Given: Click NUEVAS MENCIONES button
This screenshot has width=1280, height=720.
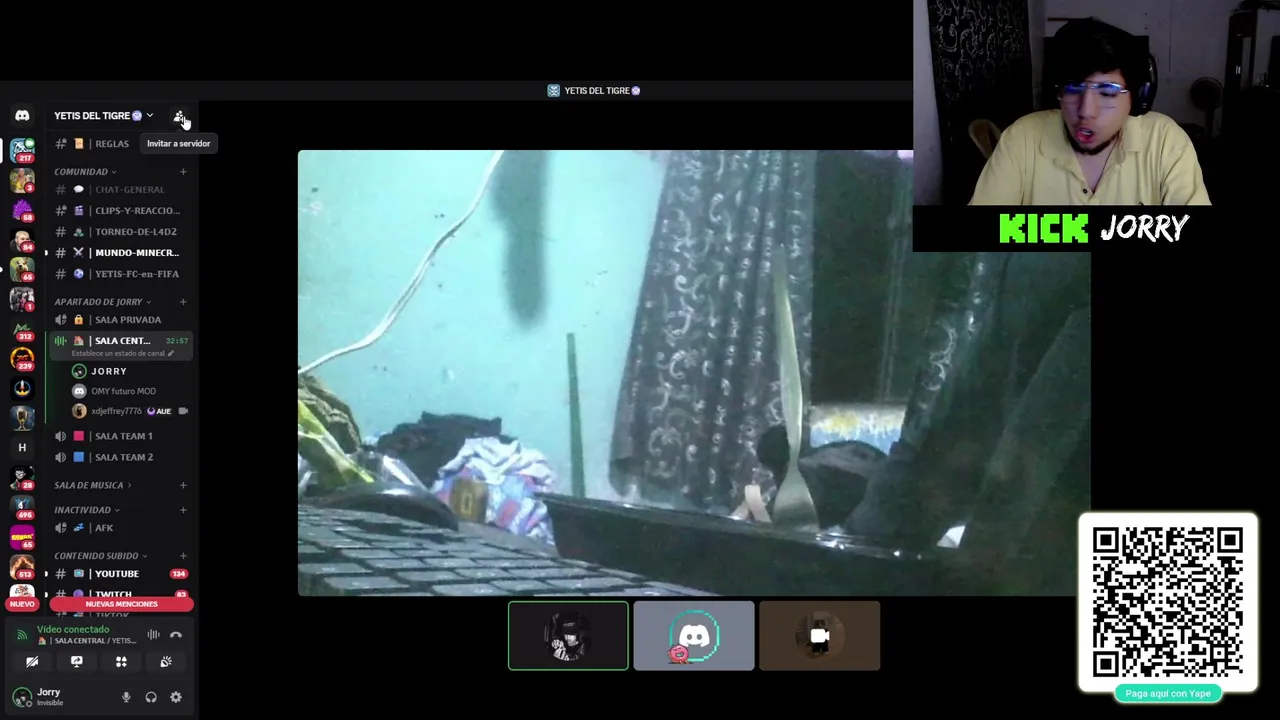Looking at the screenshot, I should click(x=121, y=604).
